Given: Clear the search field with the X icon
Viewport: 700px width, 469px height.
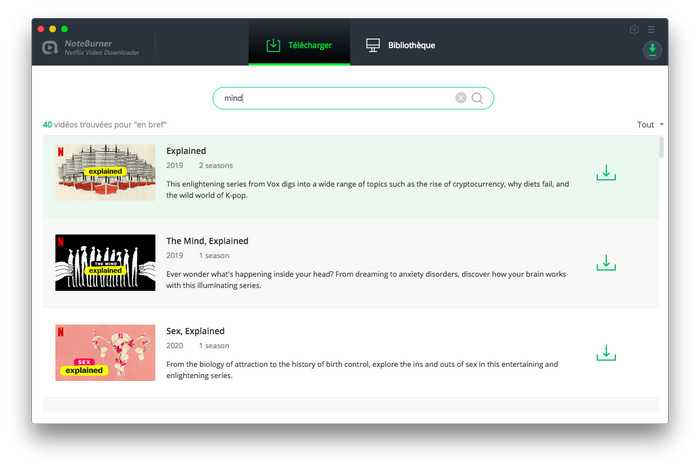Looking at the screenshot, I should (x=461, y=98).
